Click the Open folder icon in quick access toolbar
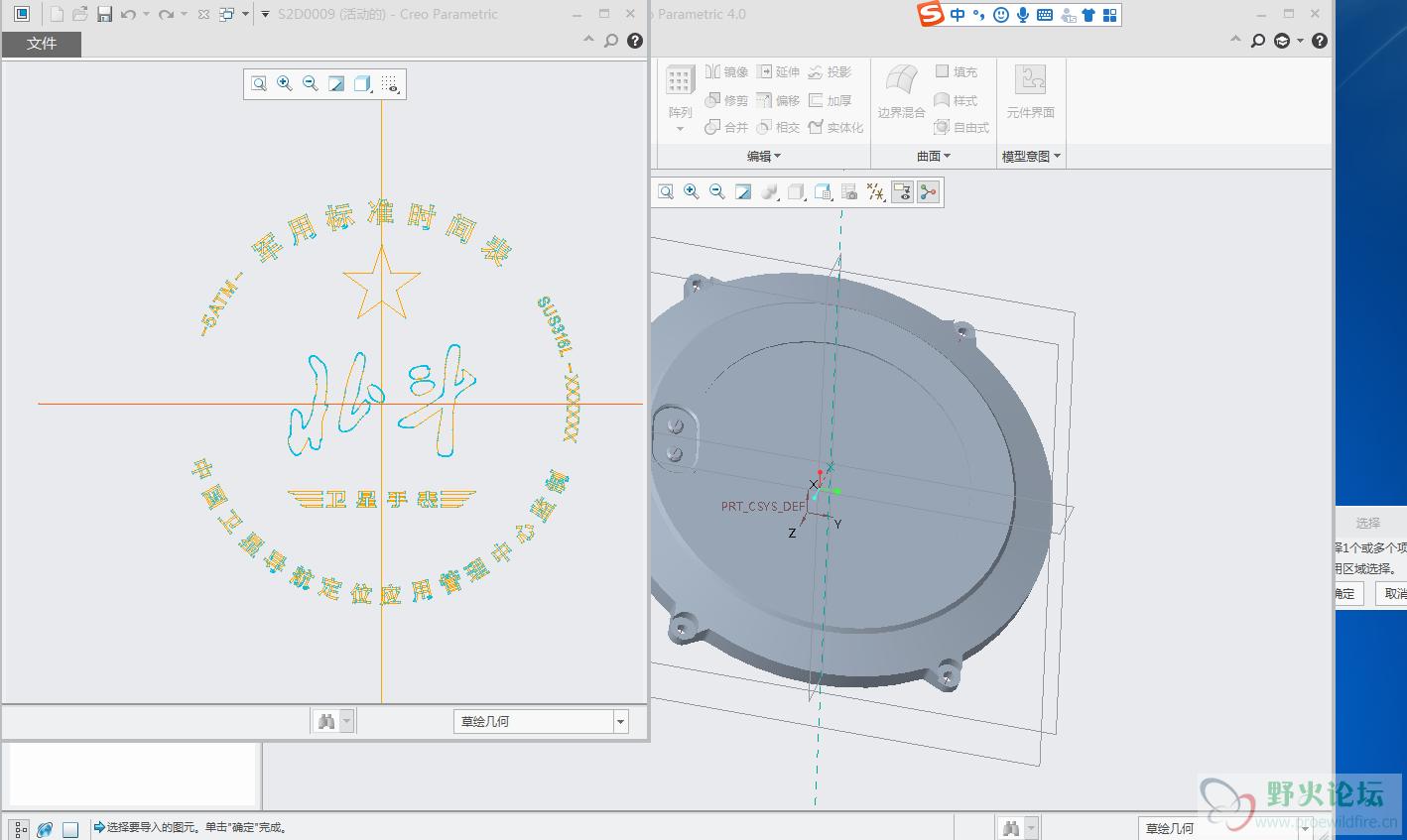 [x=80, y=14]
